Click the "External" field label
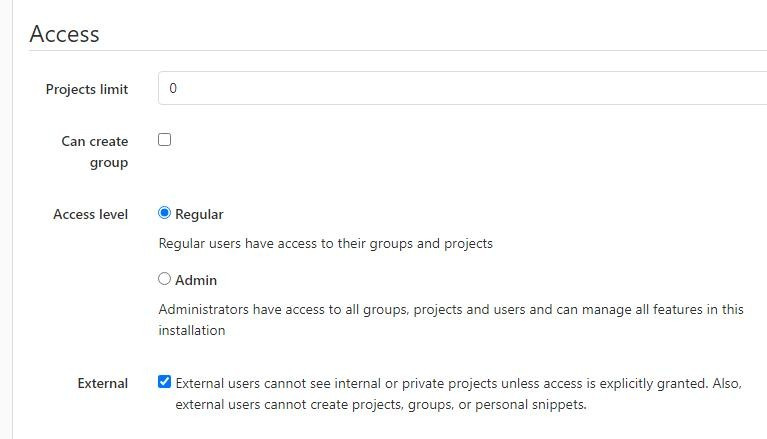The height and width of the screenshot is (439, 767). 103,383
